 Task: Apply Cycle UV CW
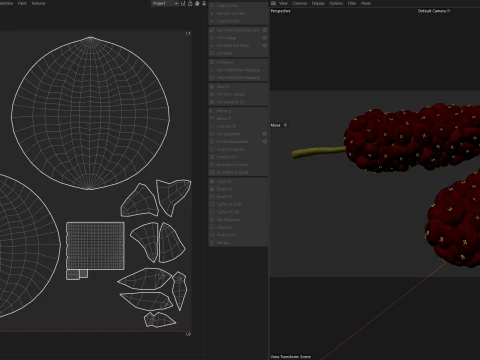(x=238, y=212)
